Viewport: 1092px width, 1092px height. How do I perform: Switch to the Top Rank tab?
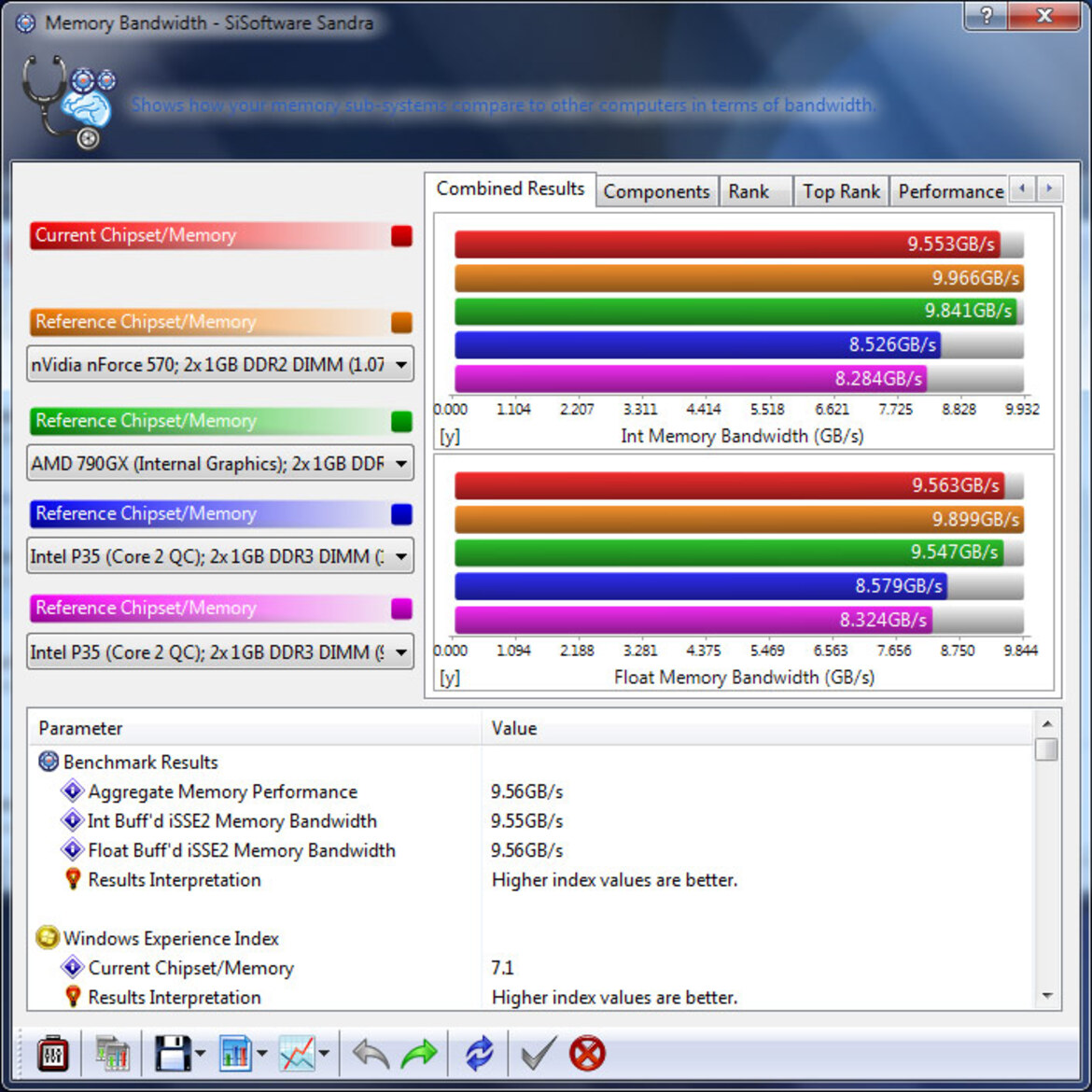(841, 191)
